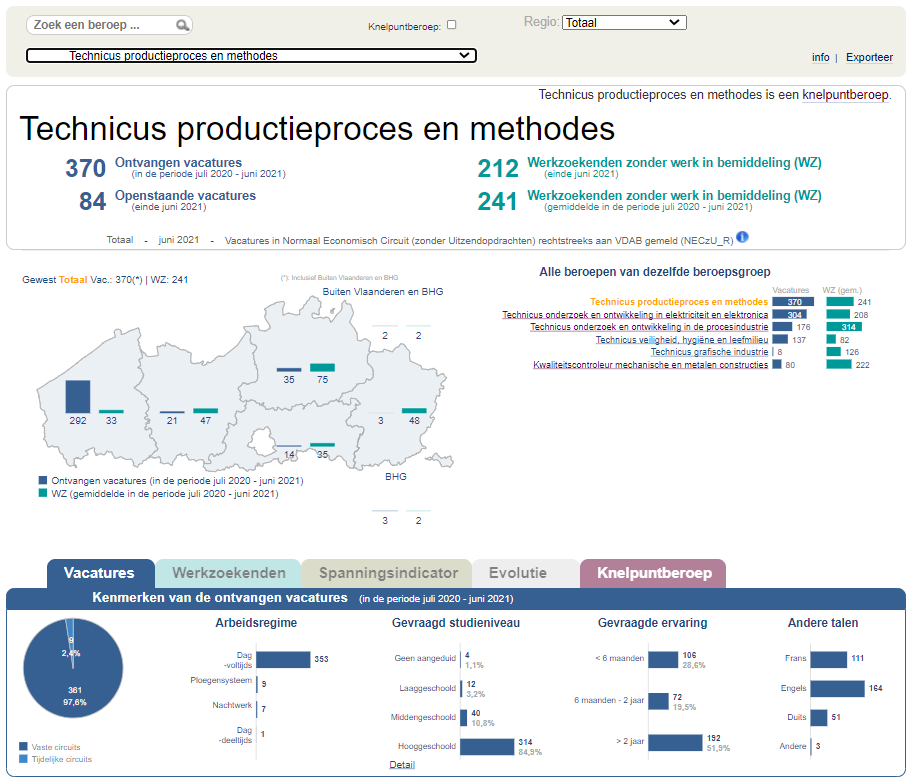Click the blue info icon after NECzU_R
The image size is (913, 779).
(x=742, y=237)
